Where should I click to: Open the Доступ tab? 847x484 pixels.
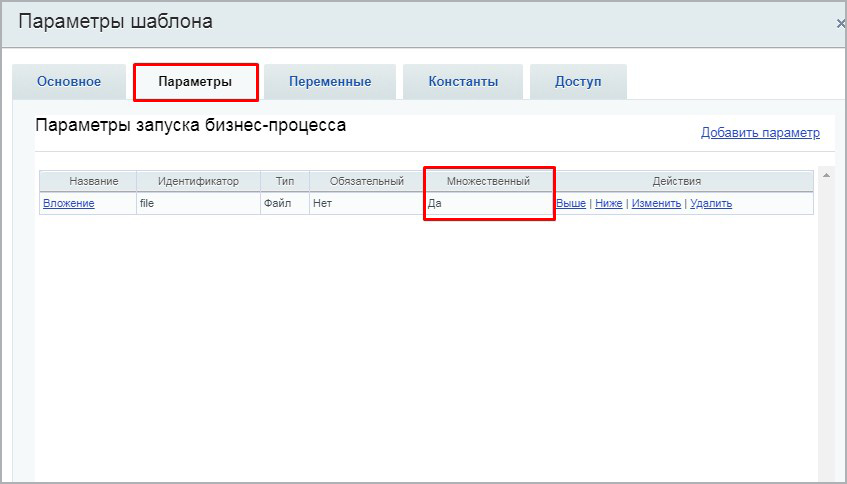coord(578,82)
